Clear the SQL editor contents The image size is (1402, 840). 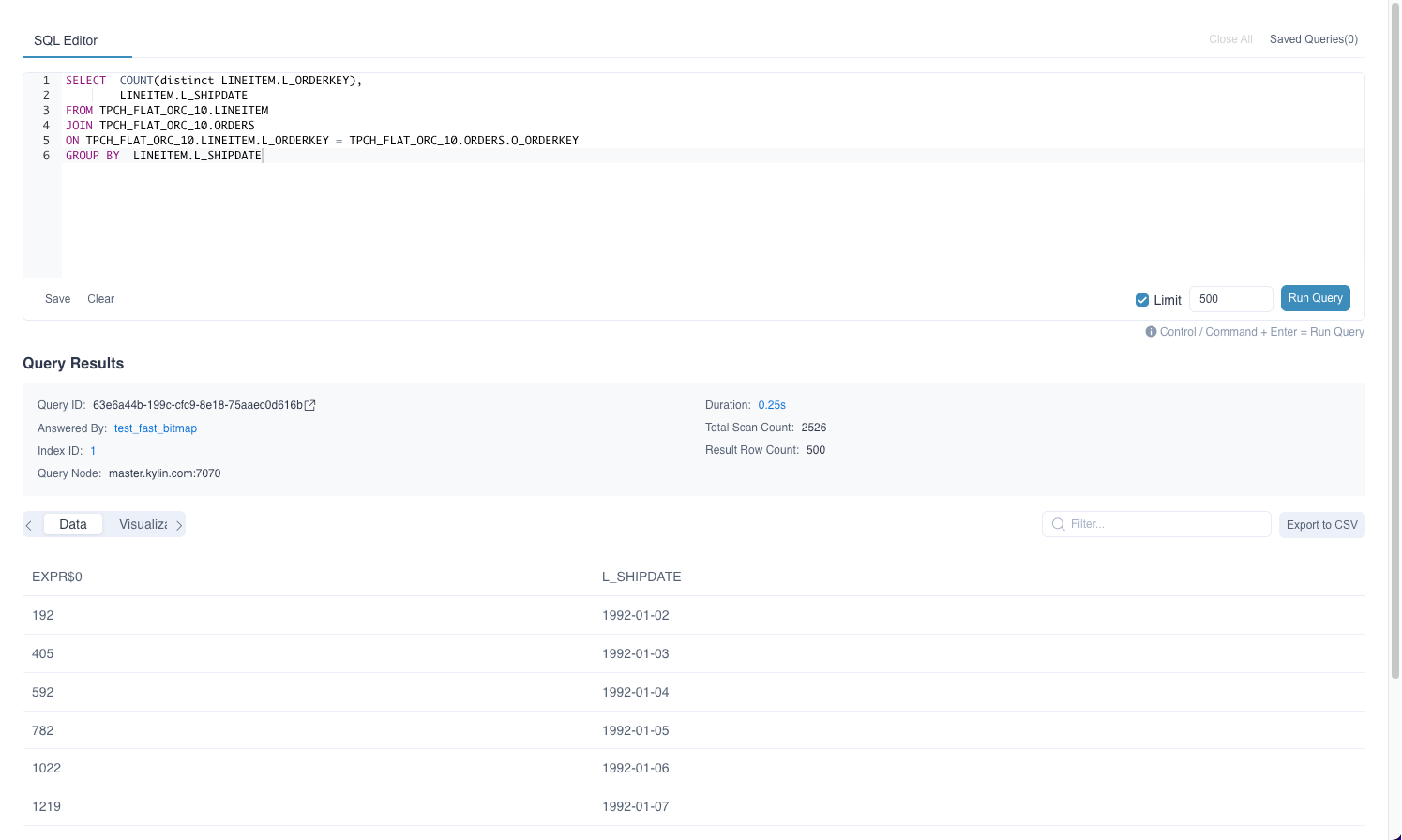100,299
